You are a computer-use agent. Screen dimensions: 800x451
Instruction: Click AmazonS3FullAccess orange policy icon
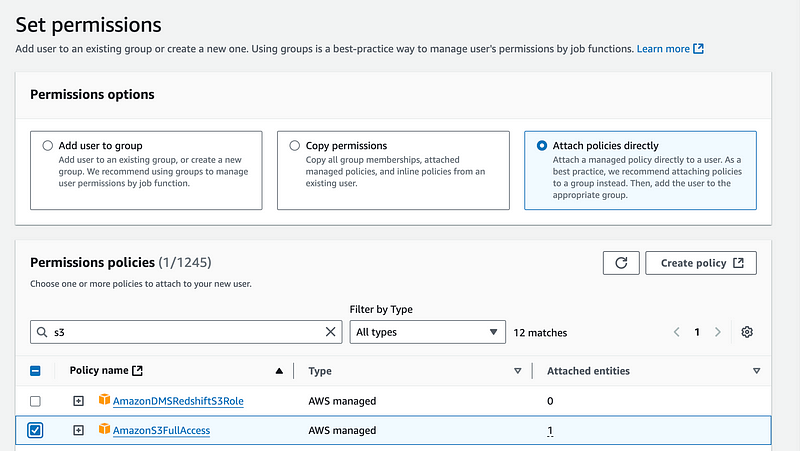click(x=104, y=429)
